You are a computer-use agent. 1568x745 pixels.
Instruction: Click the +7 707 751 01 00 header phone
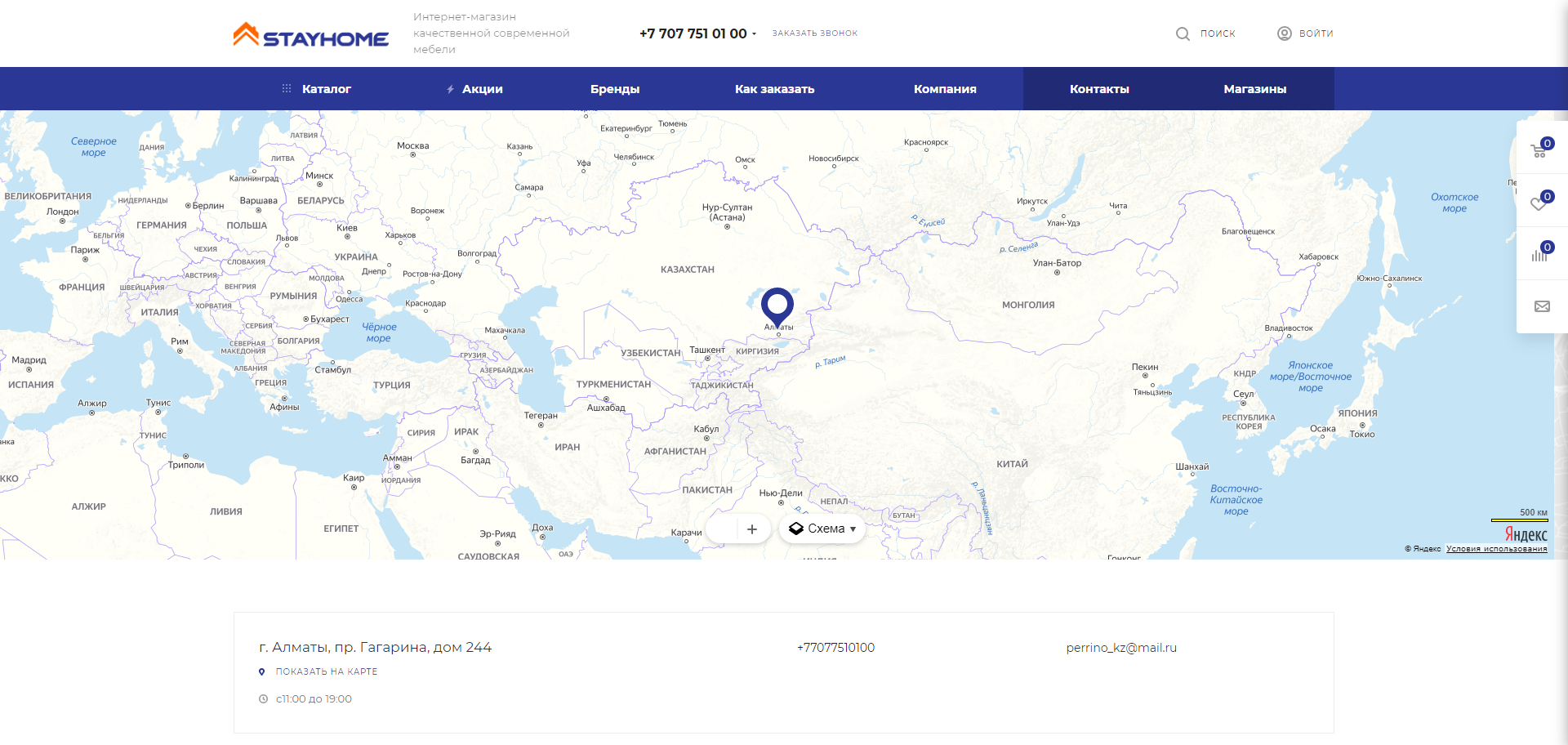coord(693,33)
